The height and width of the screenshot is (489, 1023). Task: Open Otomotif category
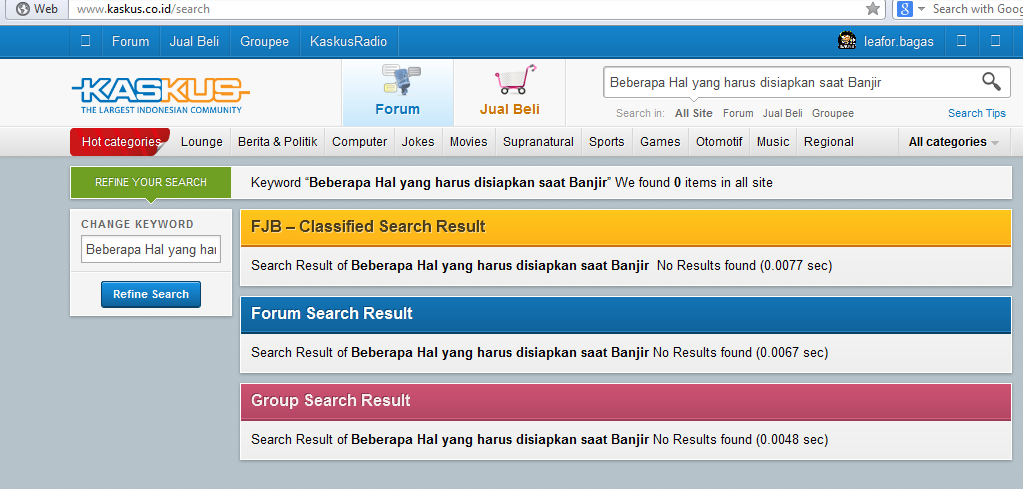coord(719,141)
